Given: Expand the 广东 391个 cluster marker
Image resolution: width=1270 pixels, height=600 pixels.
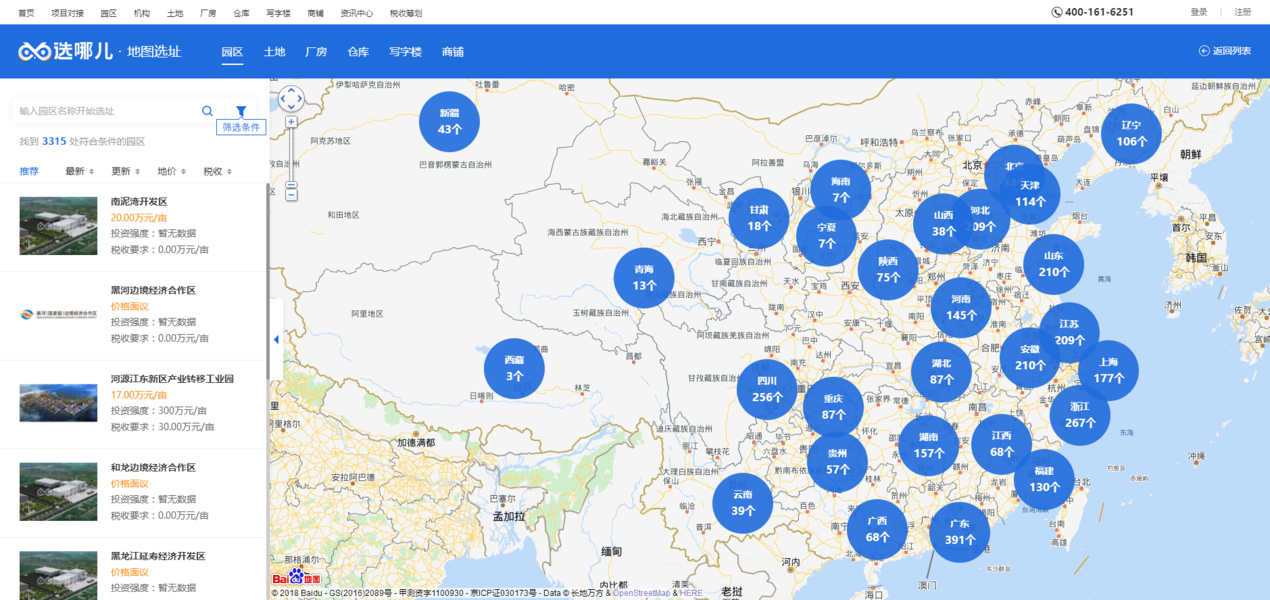Looking at the screenshot, I should click(959, 532).
